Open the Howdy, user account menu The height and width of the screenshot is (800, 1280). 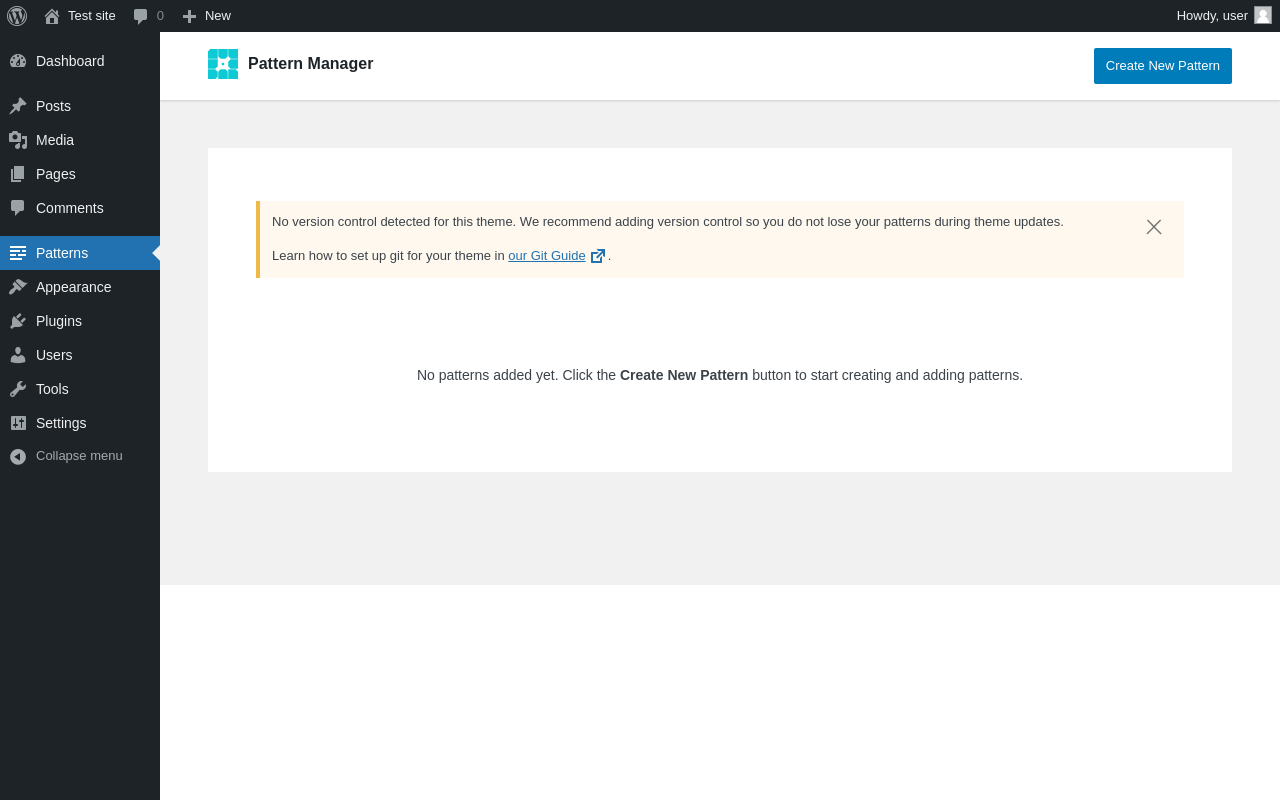[1212, 15]
